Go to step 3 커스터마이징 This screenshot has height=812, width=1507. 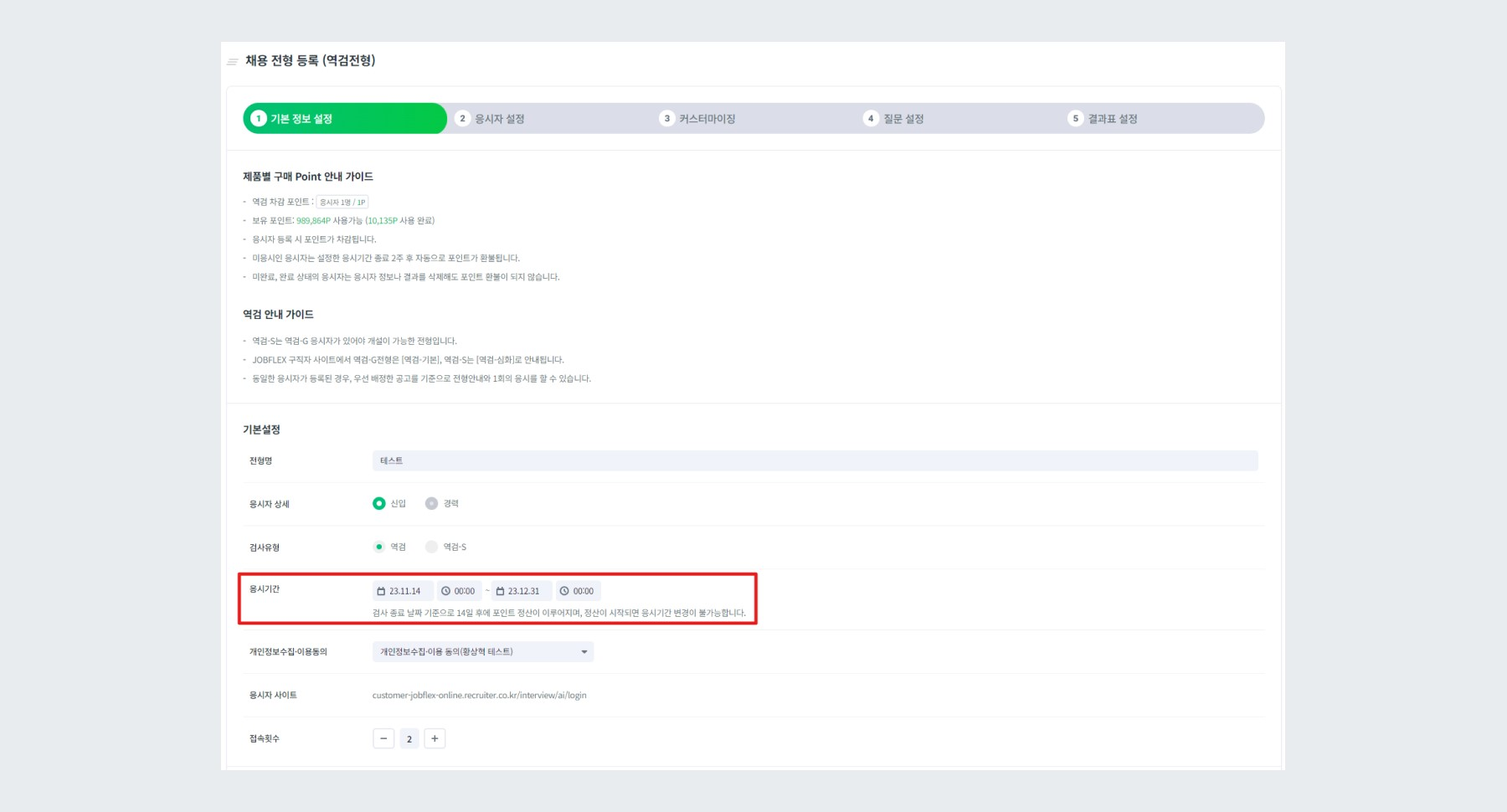697,119
